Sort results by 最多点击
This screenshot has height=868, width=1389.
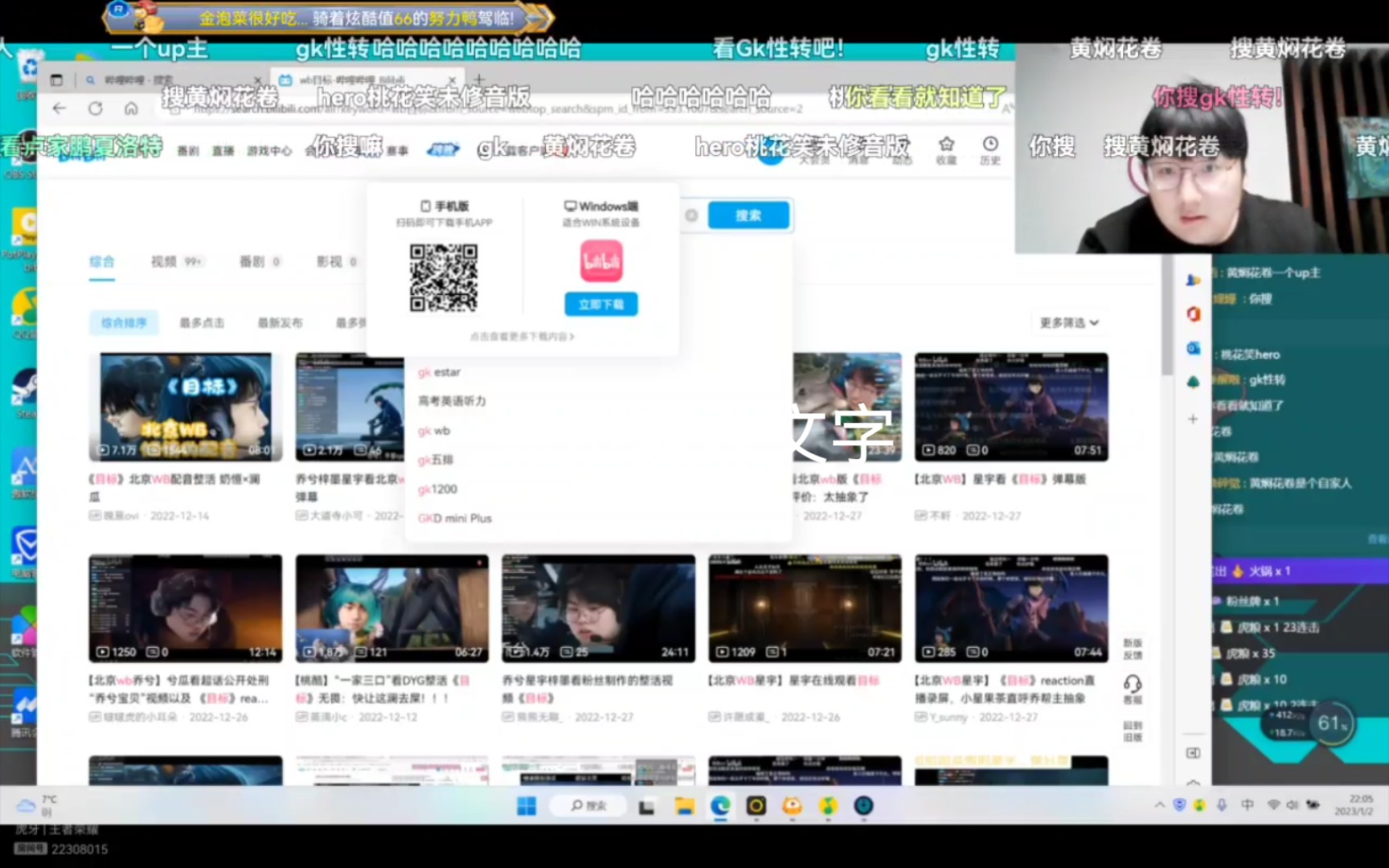pos(202,323)
